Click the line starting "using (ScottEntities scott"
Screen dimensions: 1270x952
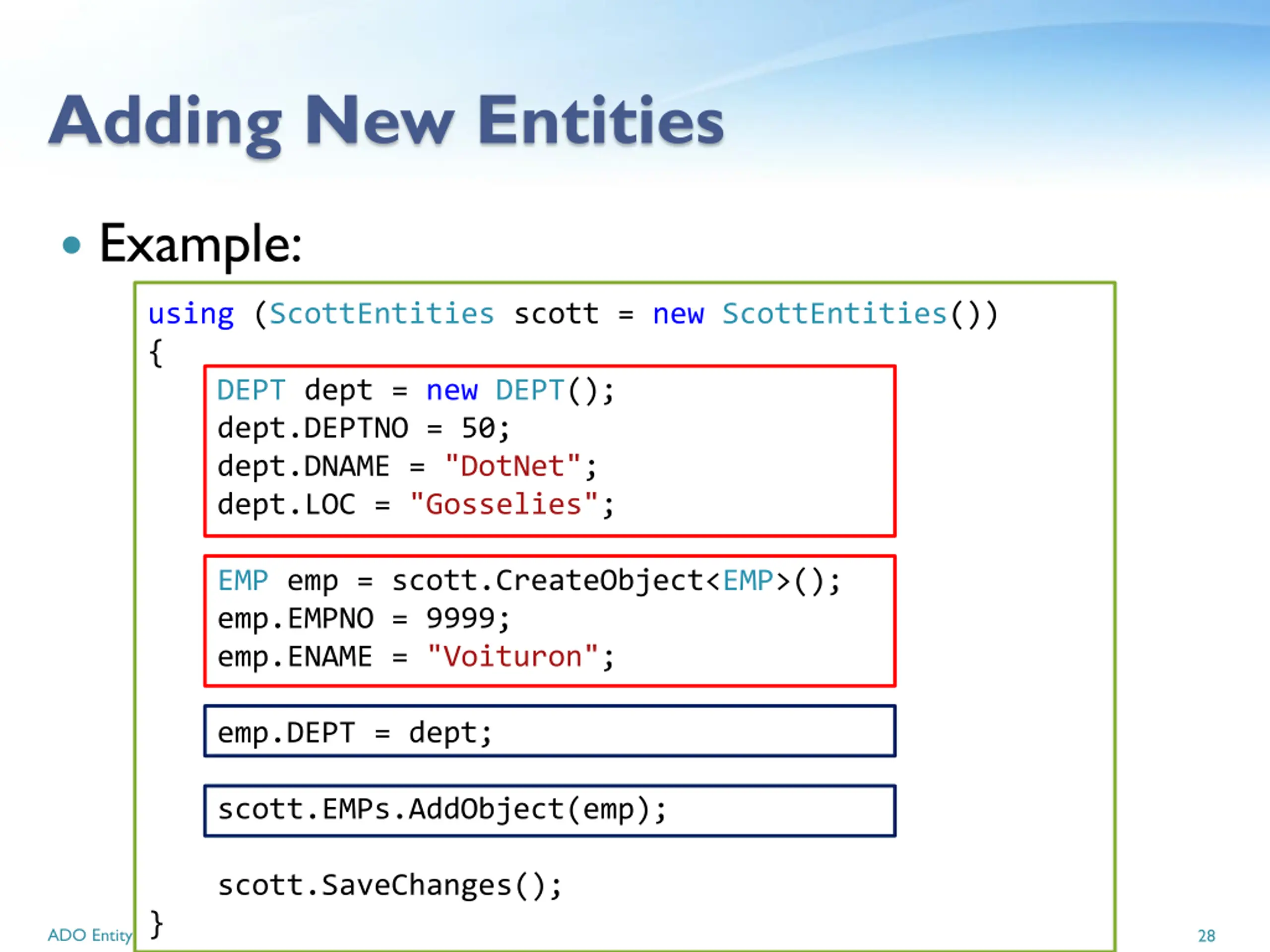[573, 314]
